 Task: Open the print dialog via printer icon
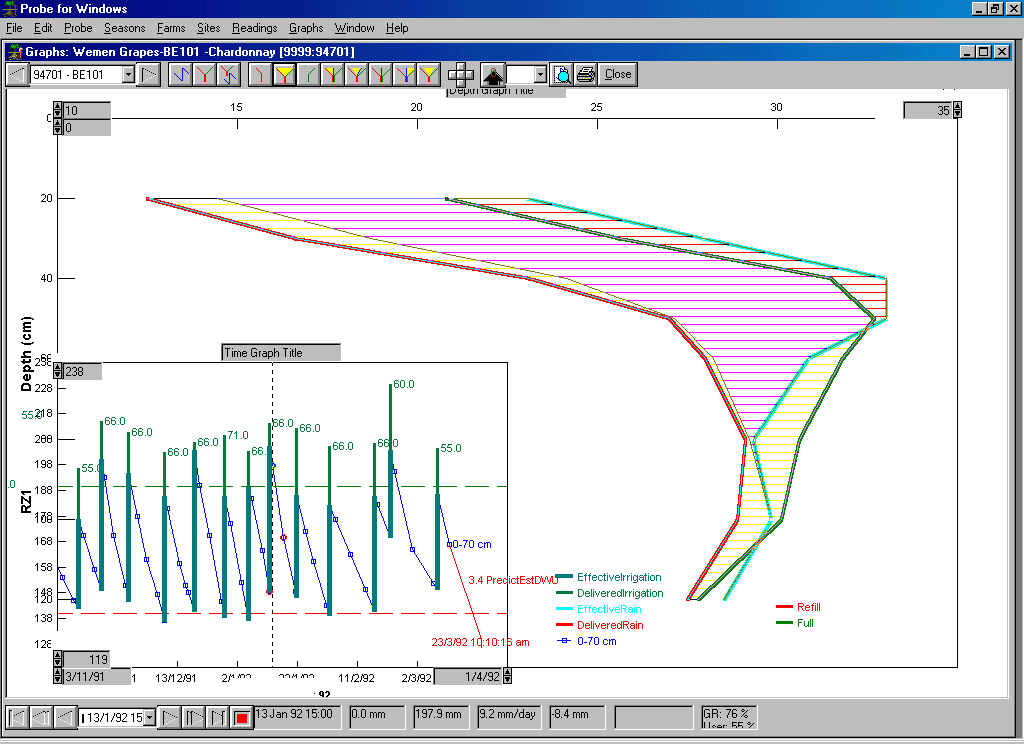586,74
